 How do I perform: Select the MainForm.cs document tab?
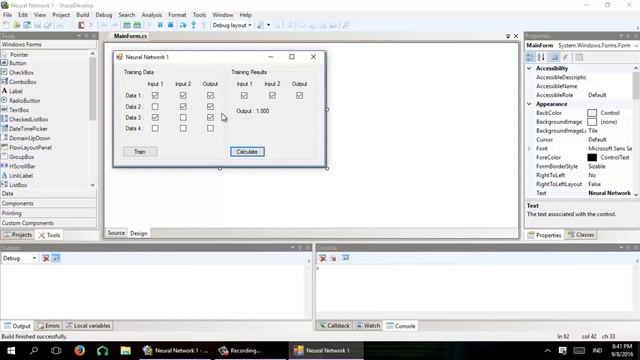(x=130, y=36)
